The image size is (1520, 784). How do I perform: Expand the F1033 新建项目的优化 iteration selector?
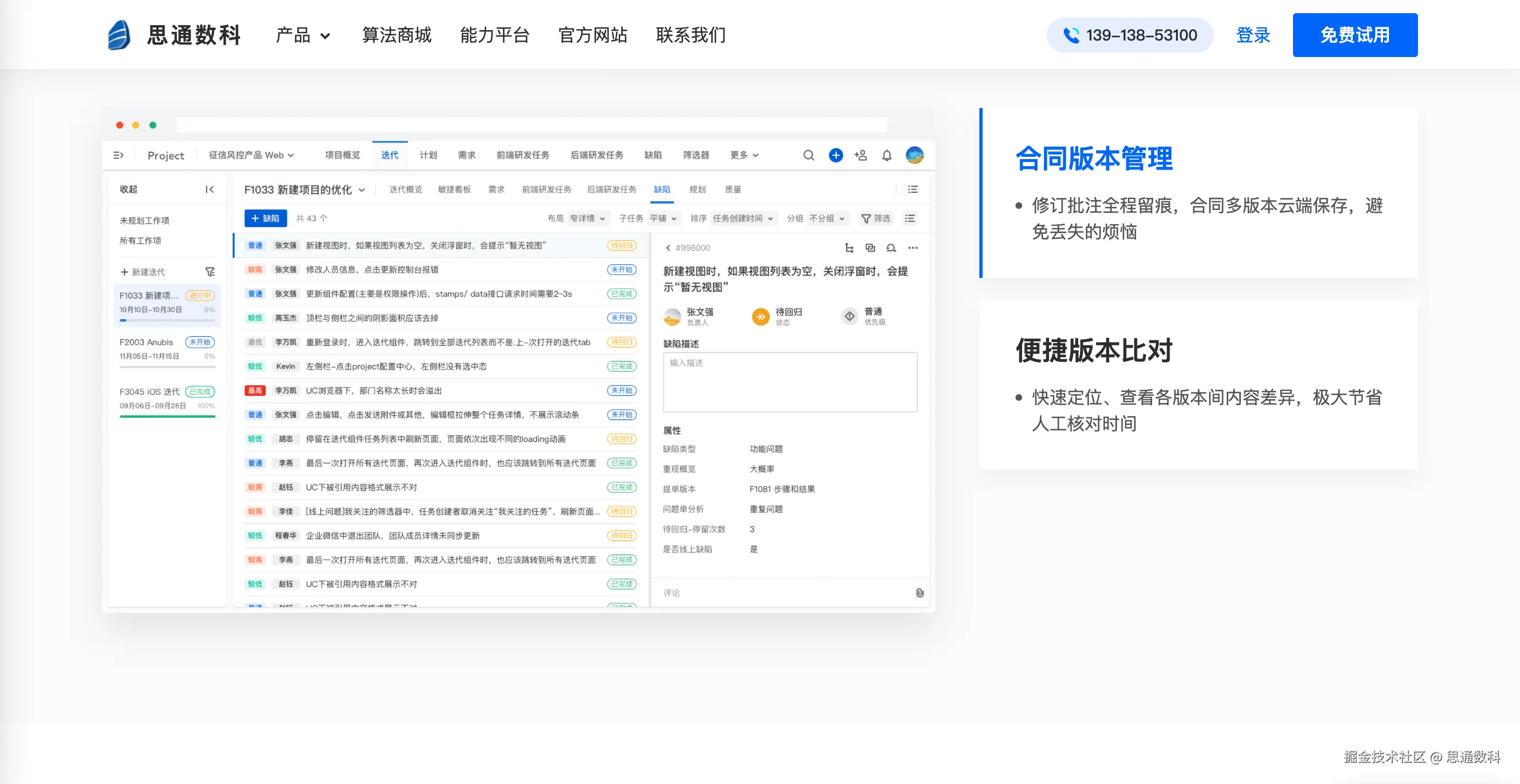click(304, 189)
